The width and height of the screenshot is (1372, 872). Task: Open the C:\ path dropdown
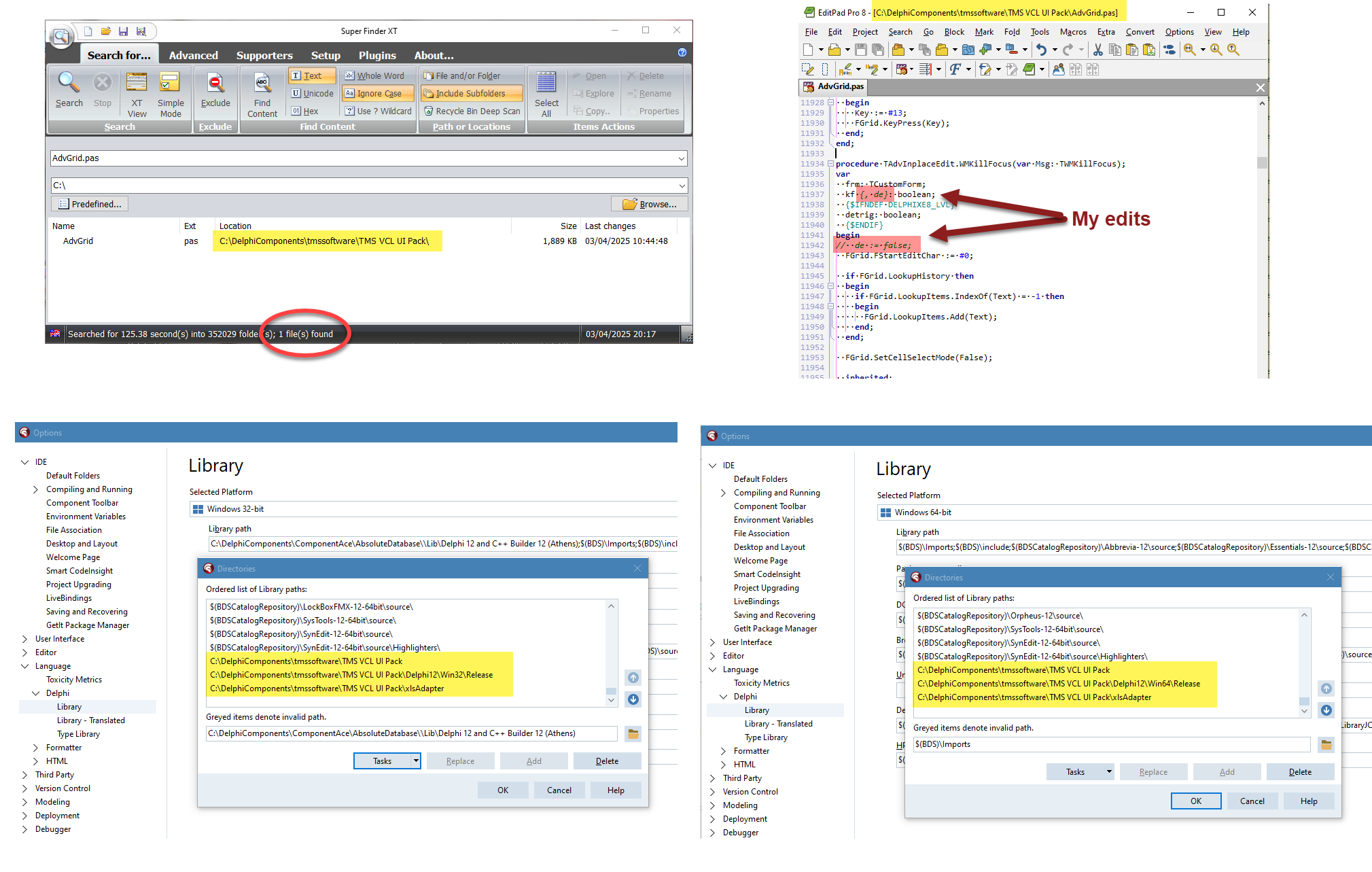pos(681,186)
